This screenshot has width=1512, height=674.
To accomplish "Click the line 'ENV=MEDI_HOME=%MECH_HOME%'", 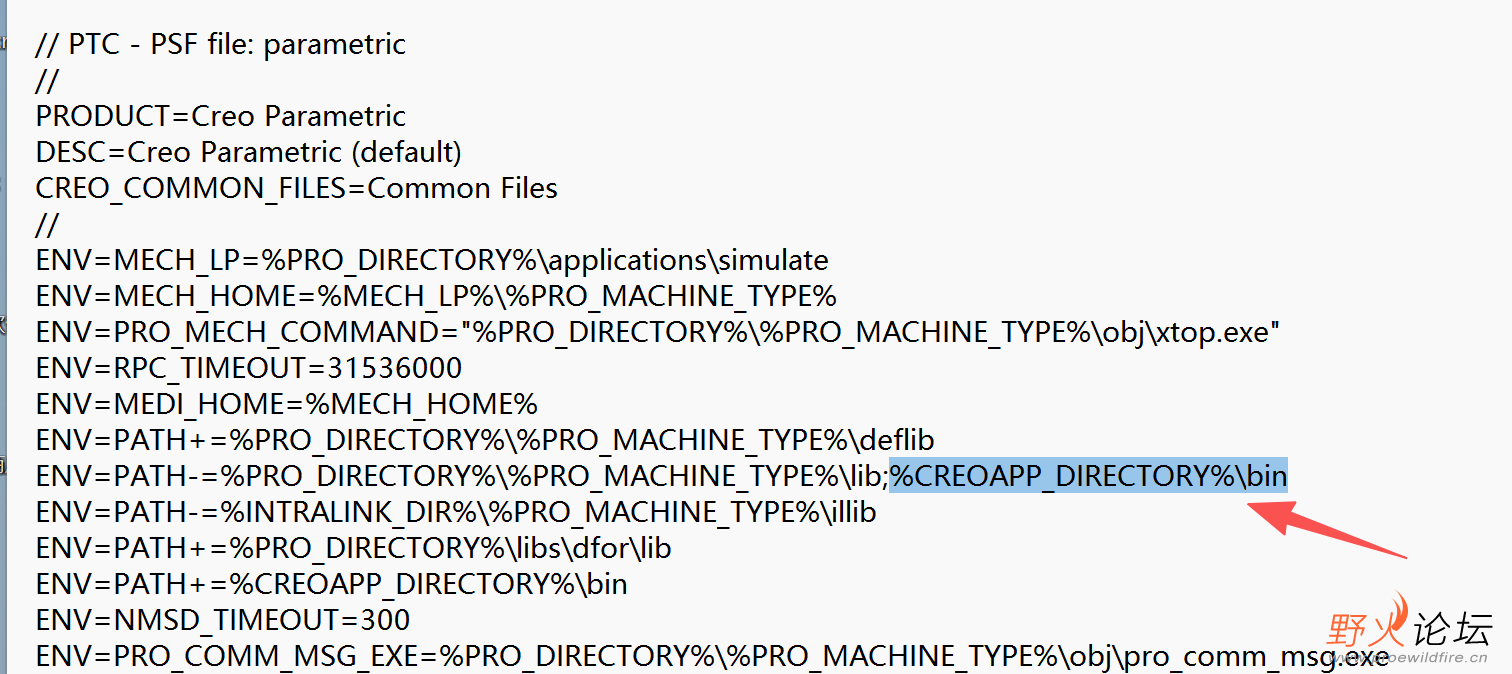I will click(286, 404).
